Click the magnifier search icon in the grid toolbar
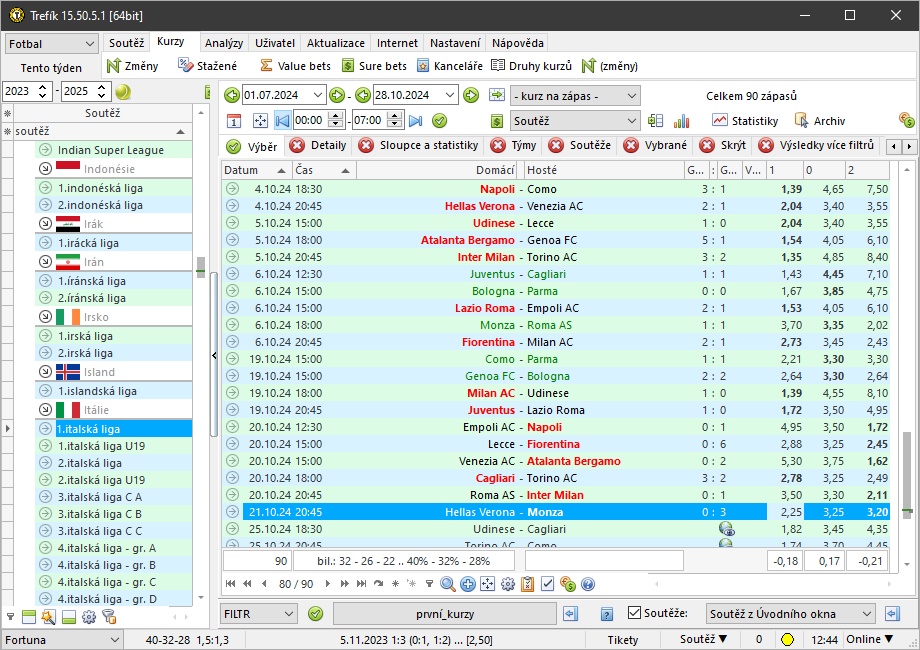The height and width of the screenshot is (650, 920). pos(448,584)
